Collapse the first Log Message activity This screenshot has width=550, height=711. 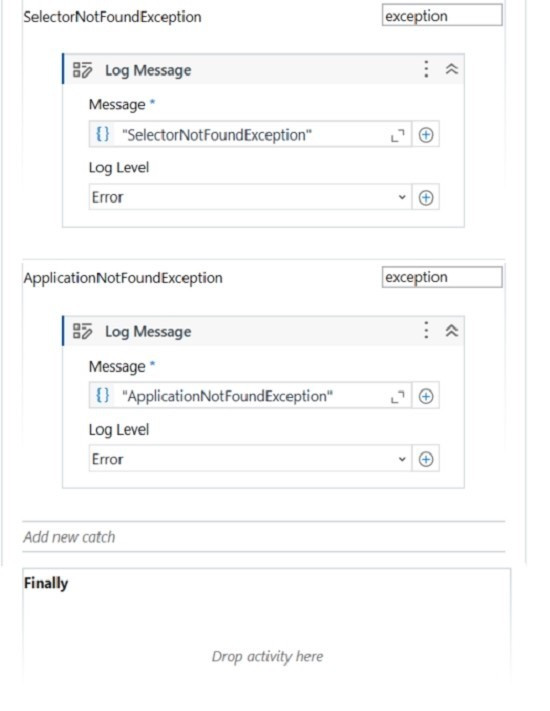click(x=452, y=69)
